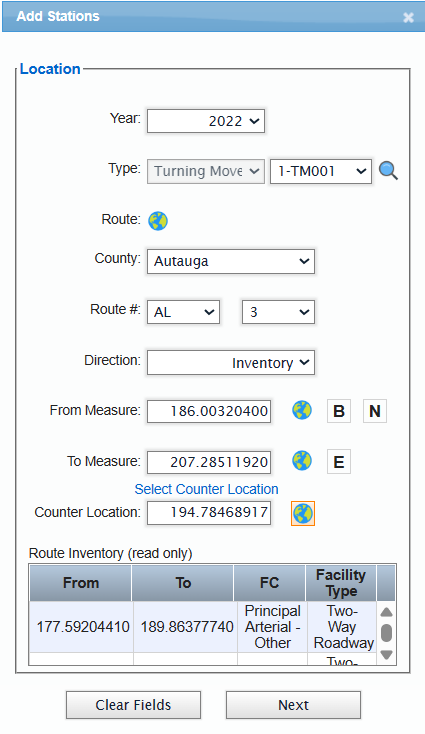Click the Next button
Screen dimensions: 425x734
point(293,705)
